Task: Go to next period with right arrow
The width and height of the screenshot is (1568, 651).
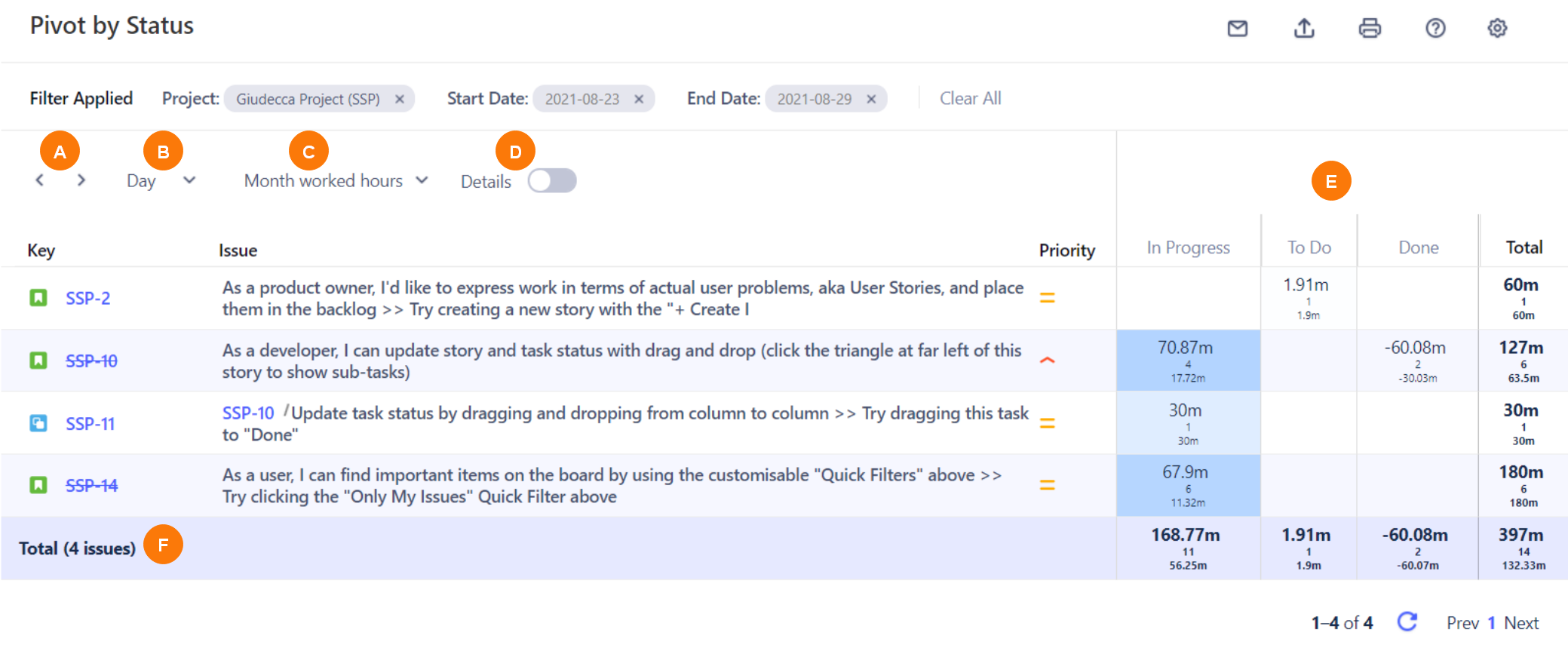Action: (81, 180)
